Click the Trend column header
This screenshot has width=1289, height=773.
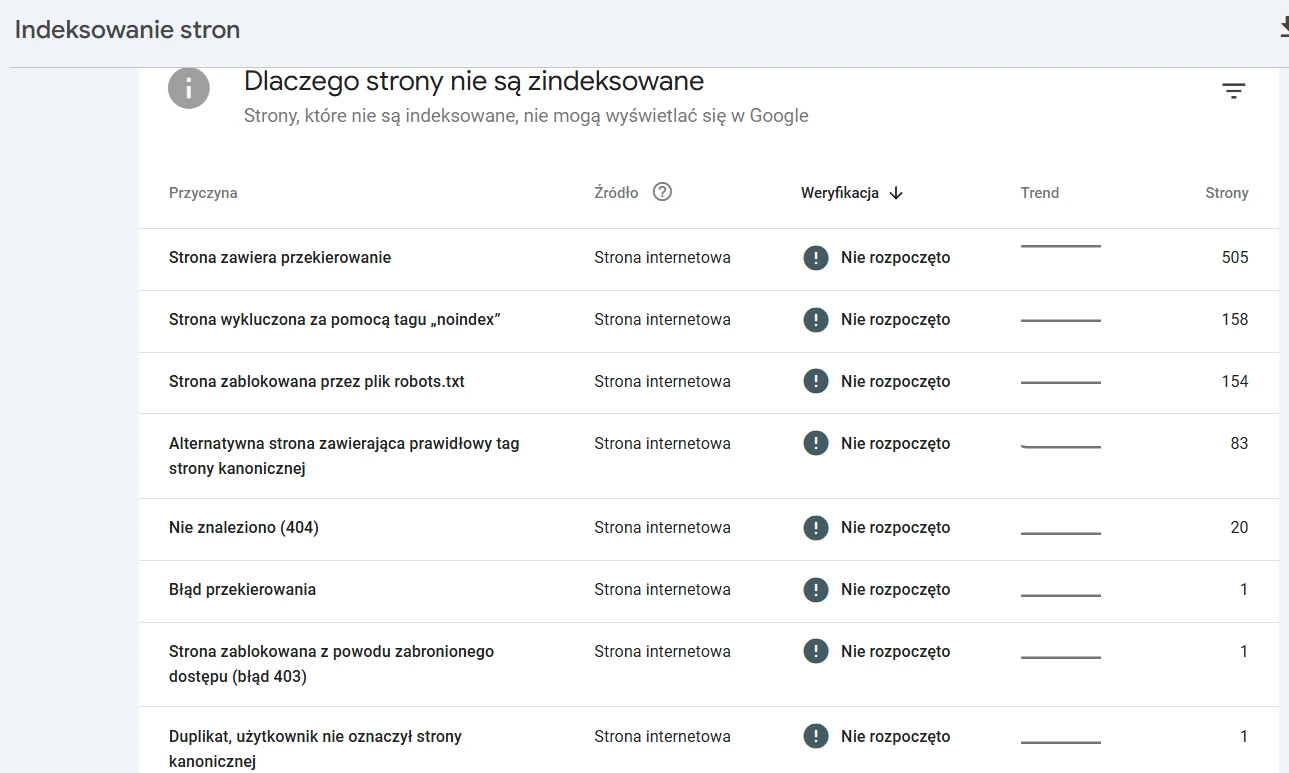[x=1039, y=192]
